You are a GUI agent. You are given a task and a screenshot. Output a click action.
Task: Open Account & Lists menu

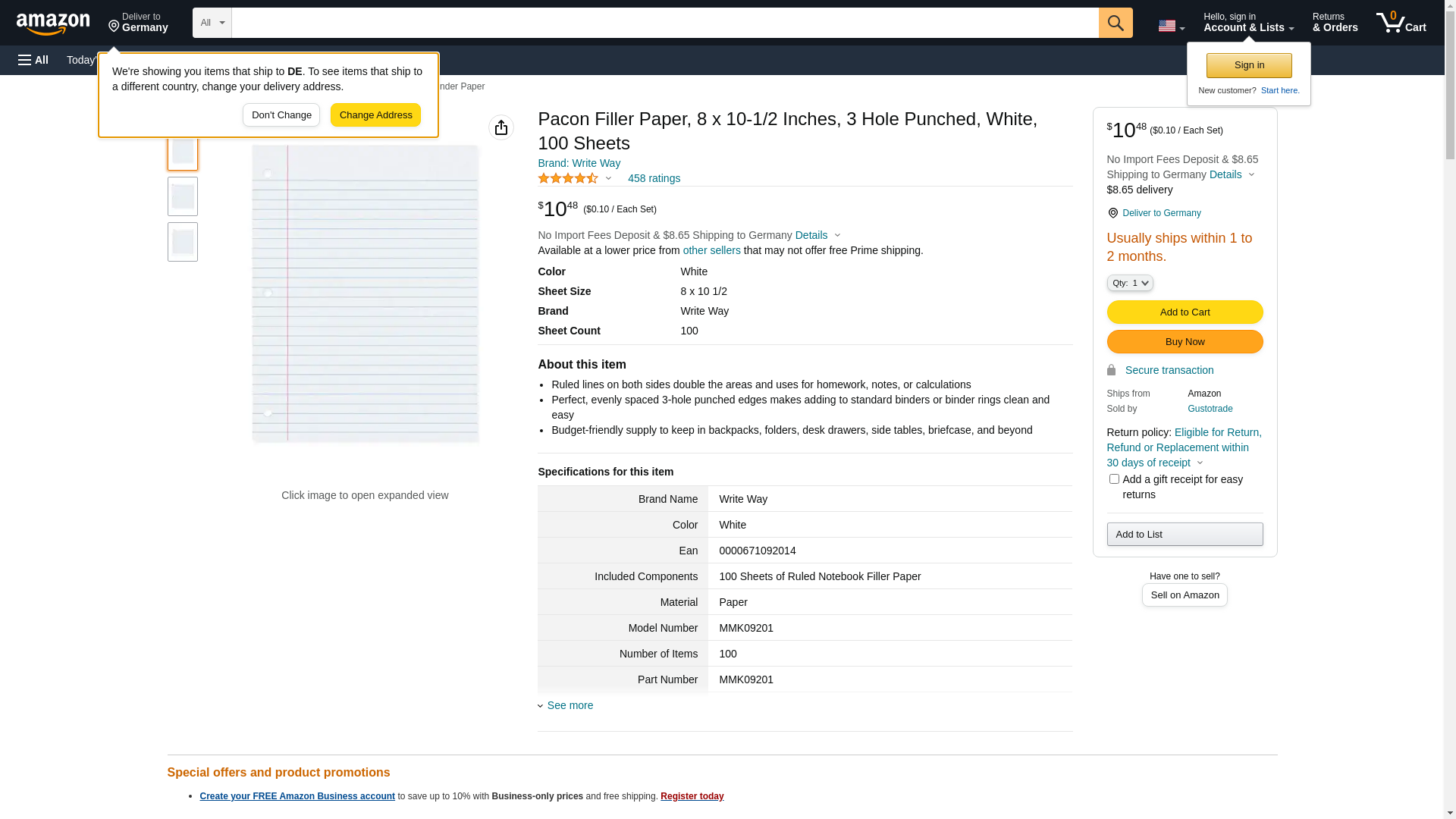(x=1247, y=23)
